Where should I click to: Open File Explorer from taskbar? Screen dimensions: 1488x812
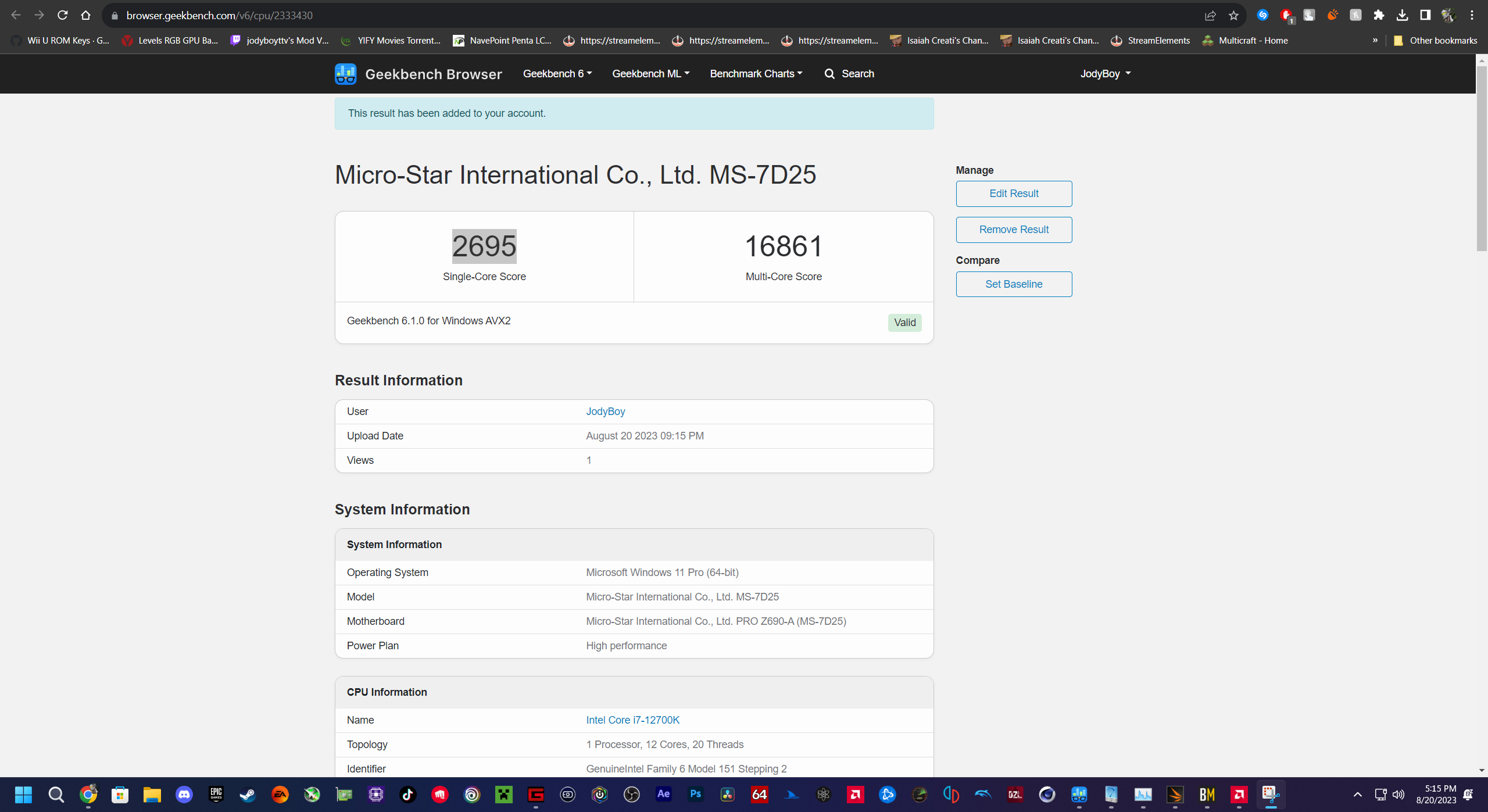(x=152, y=794)
